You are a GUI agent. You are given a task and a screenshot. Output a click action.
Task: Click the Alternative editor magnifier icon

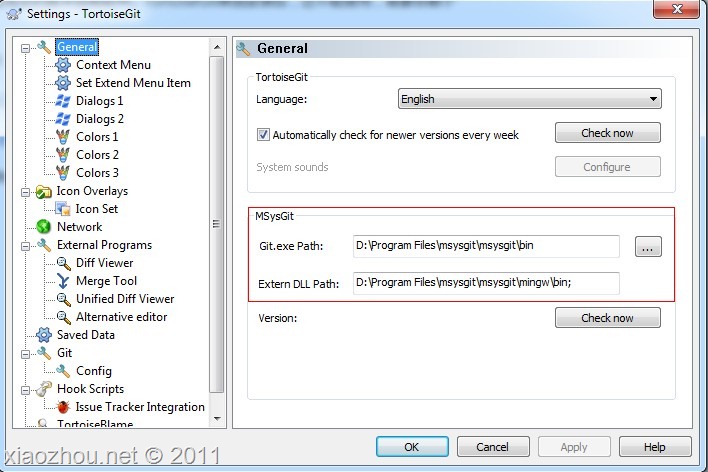(63, 318)
